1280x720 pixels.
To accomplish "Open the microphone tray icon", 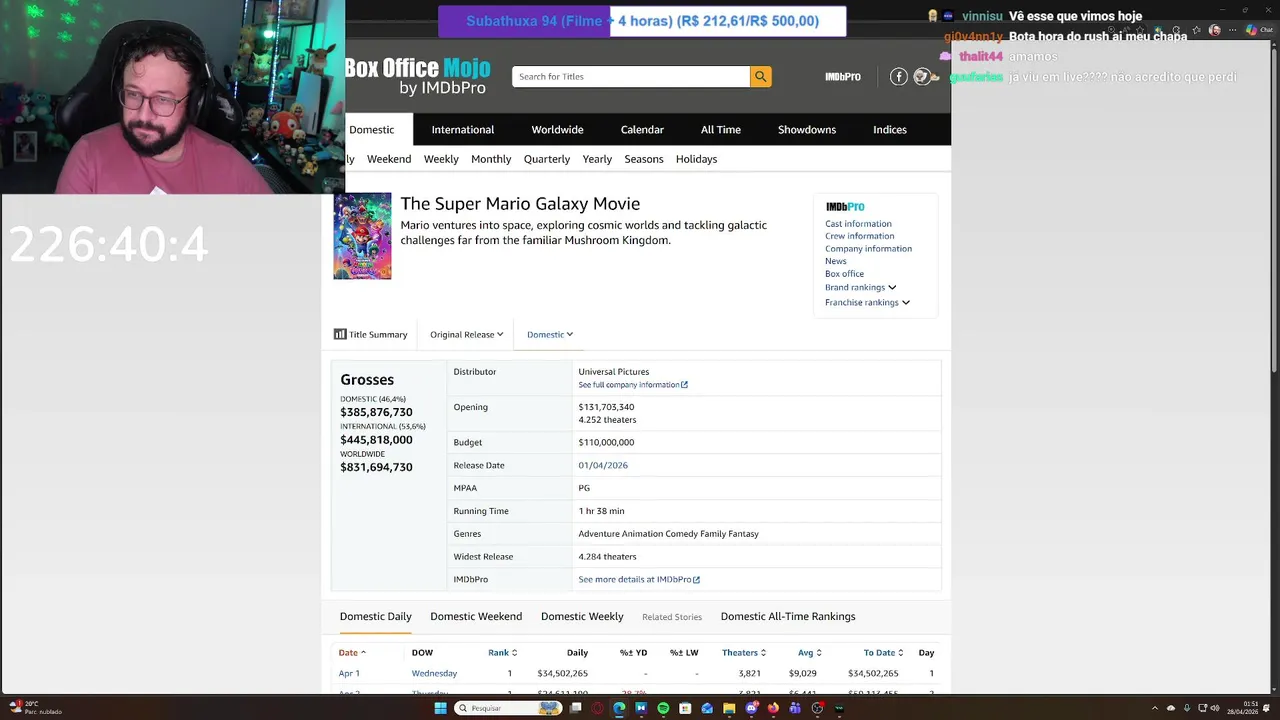I will pyautogui.click(x=1187, y=708).
